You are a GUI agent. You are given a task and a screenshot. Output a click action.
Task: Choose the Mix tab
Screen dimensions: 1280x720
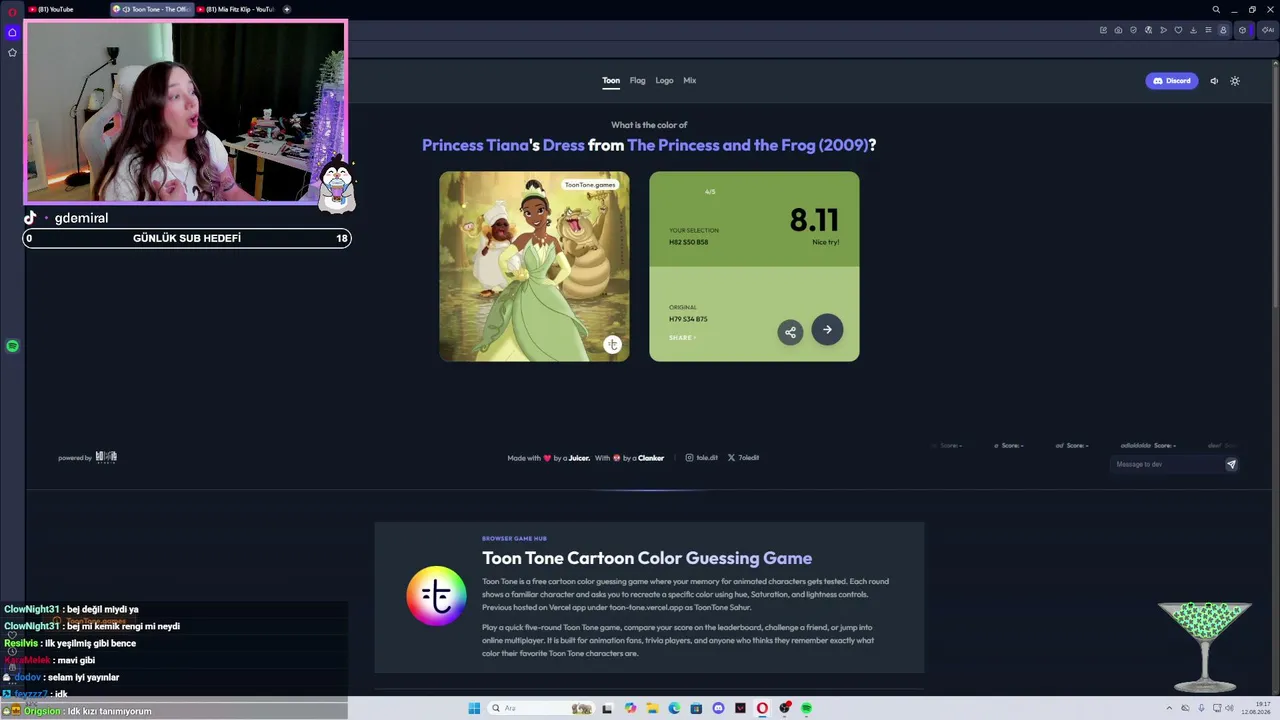[690, 80]
